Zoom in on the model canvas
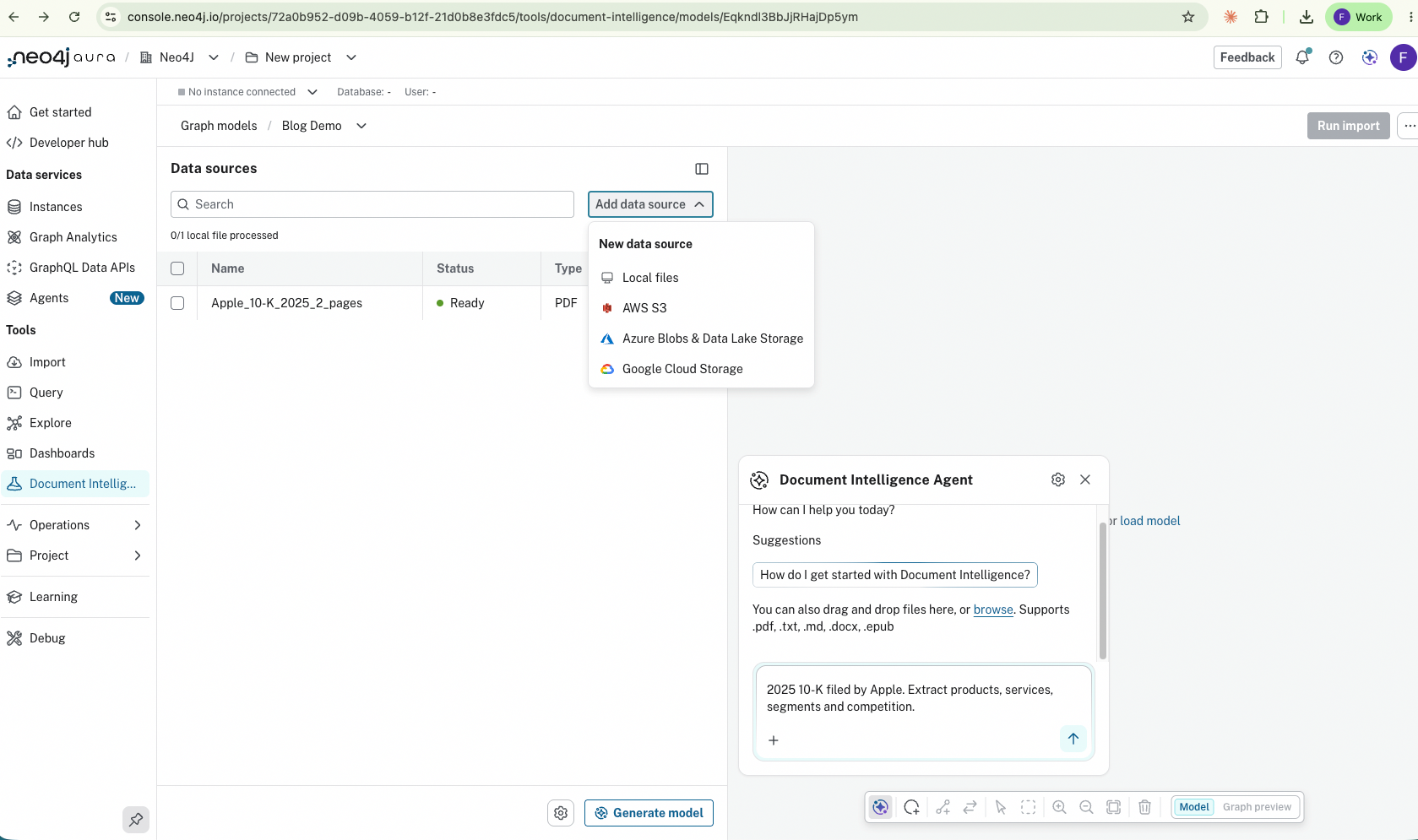This screenshot has height=840, width=1418. click(x=1059, y=807)
